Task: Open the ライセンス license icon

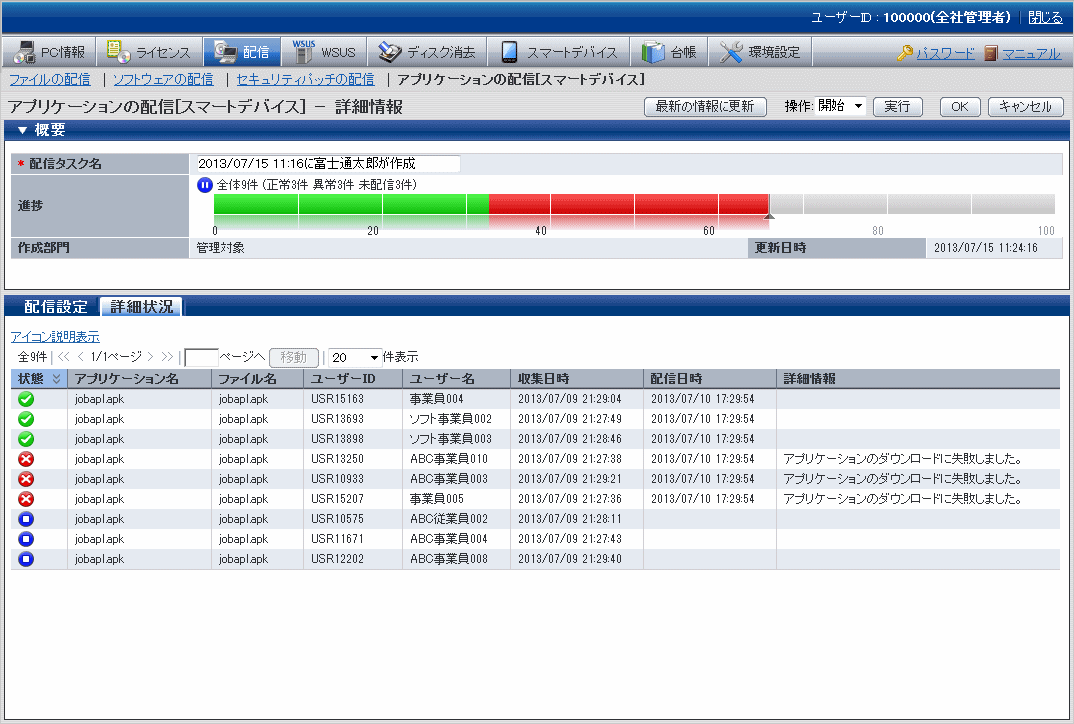Action: point(117,52)
